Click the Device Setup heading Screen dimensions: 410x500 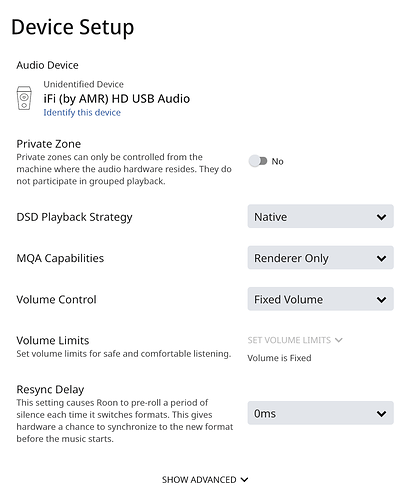click(x=73, y=27)
